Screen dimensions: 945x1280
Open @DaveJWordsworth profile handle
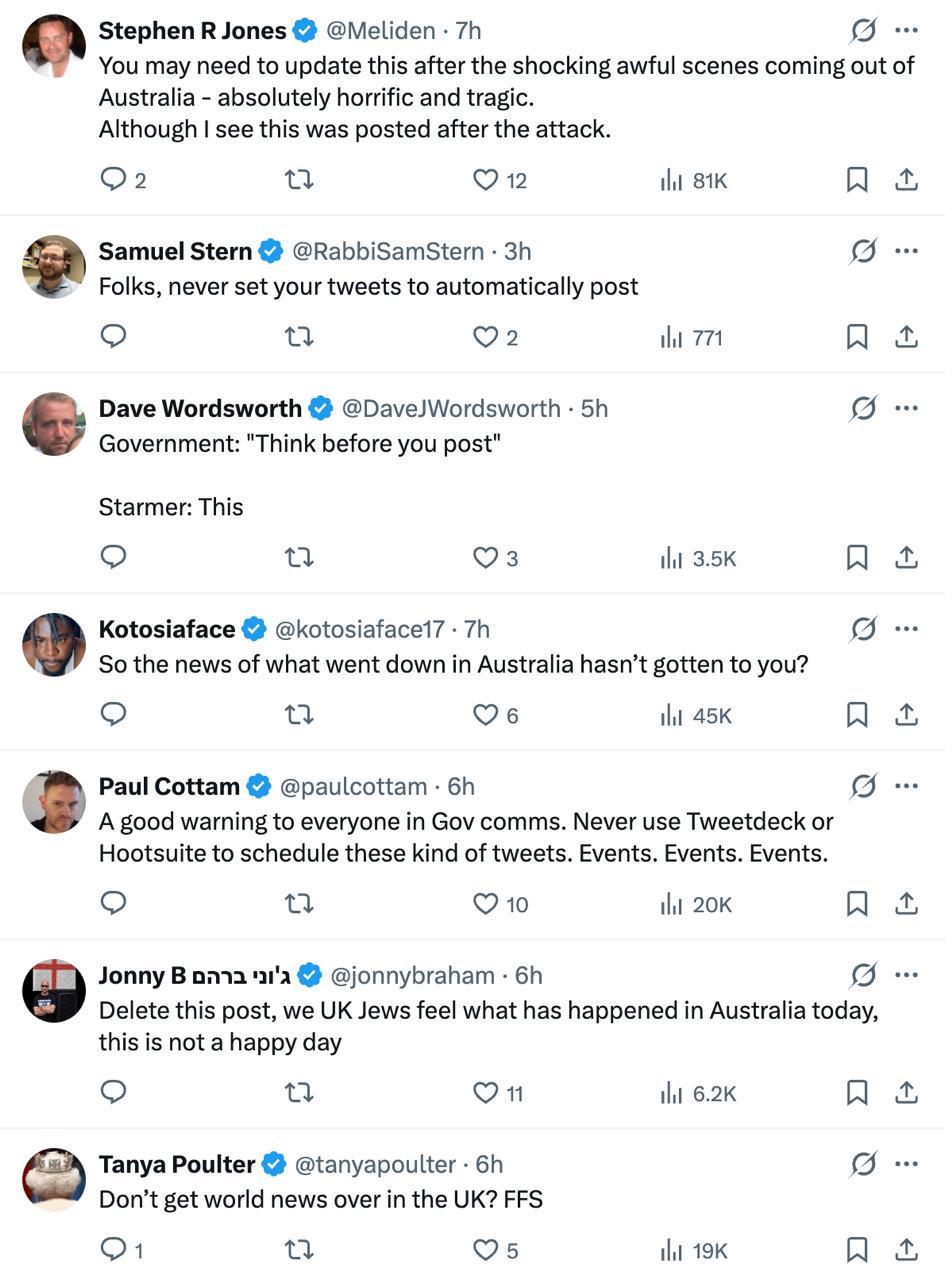(451, 408)
